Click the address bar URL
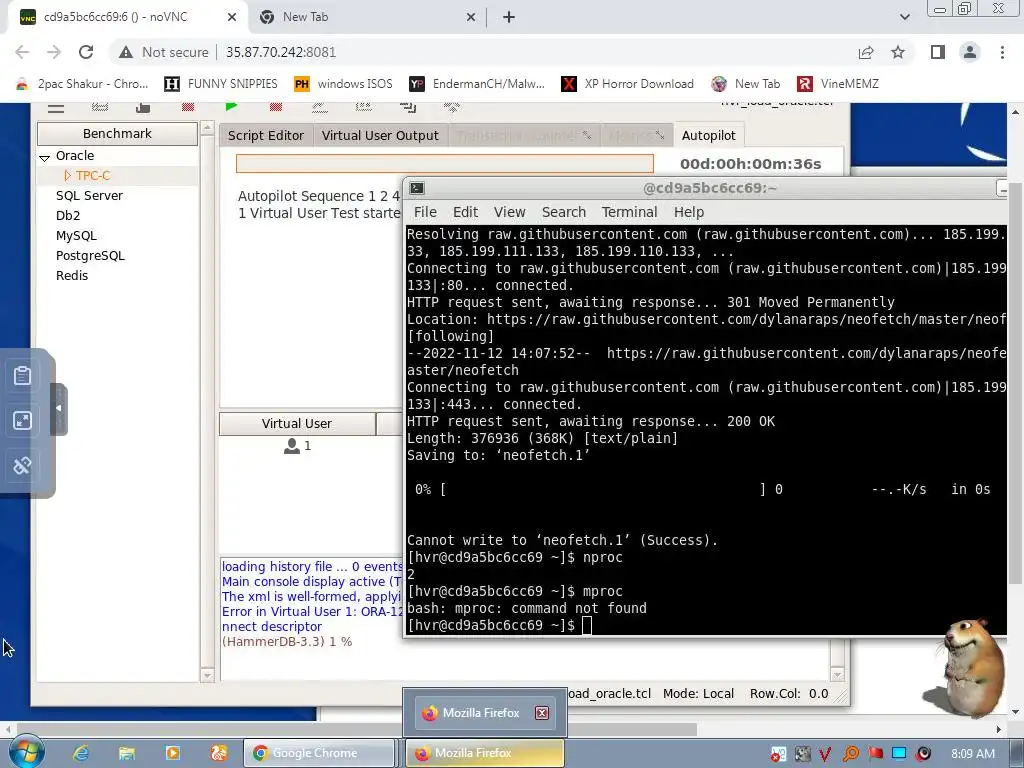Viewport: 1024px width, 768px height. coord(281,52)
